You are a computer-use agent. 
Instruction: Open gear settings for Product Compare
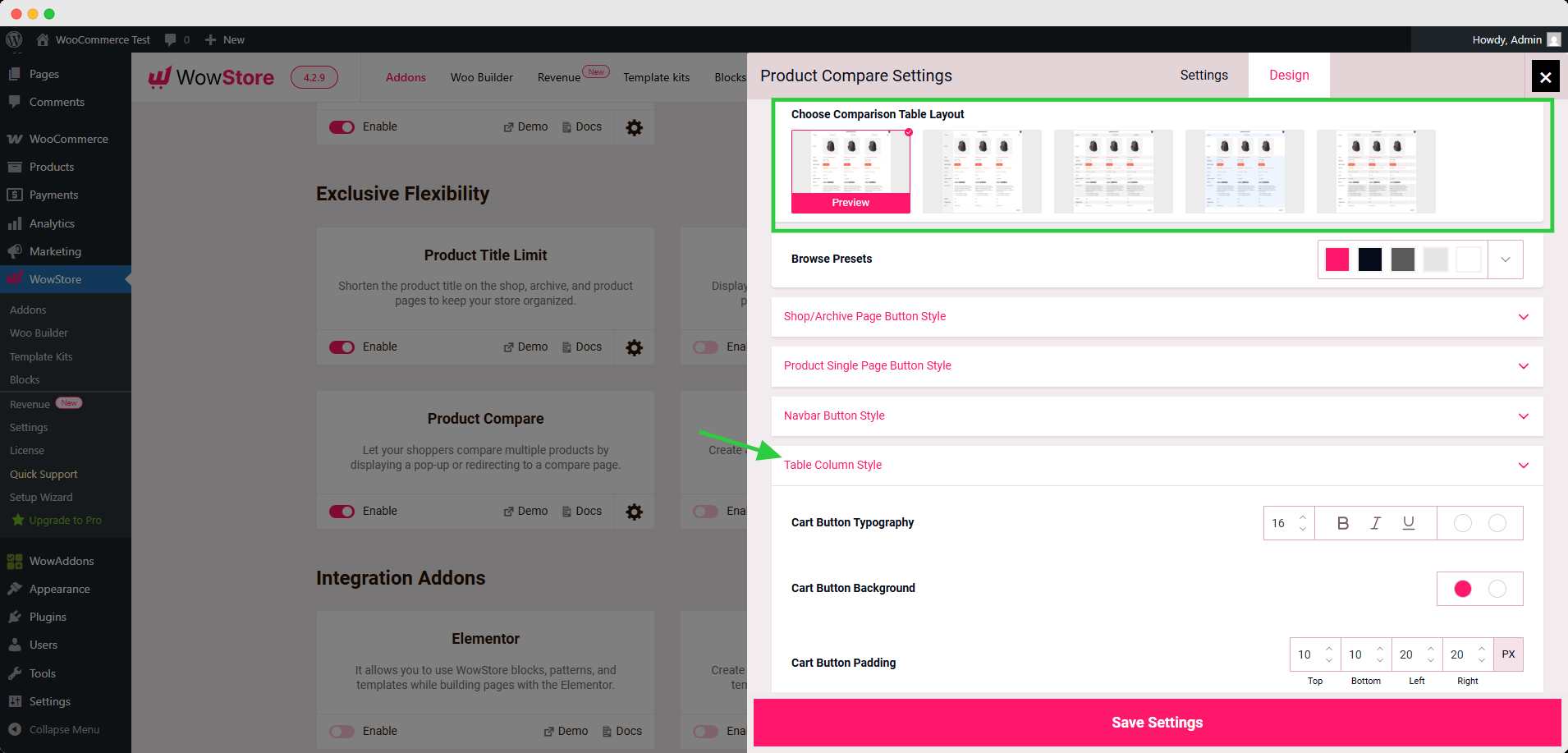coord(634,512)
